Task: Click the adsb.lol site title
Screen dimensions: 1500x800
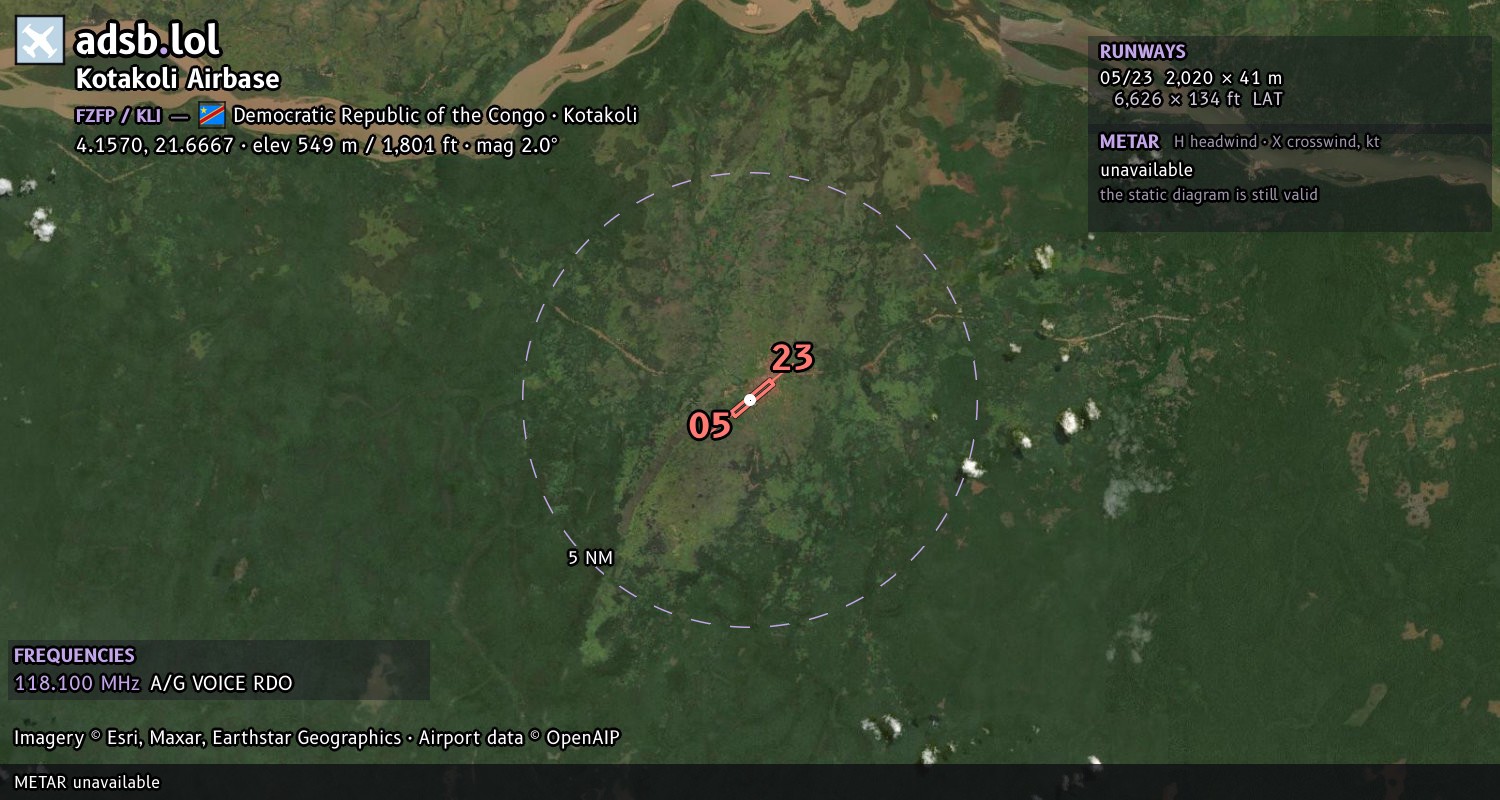Action: [x=147, y=41]
